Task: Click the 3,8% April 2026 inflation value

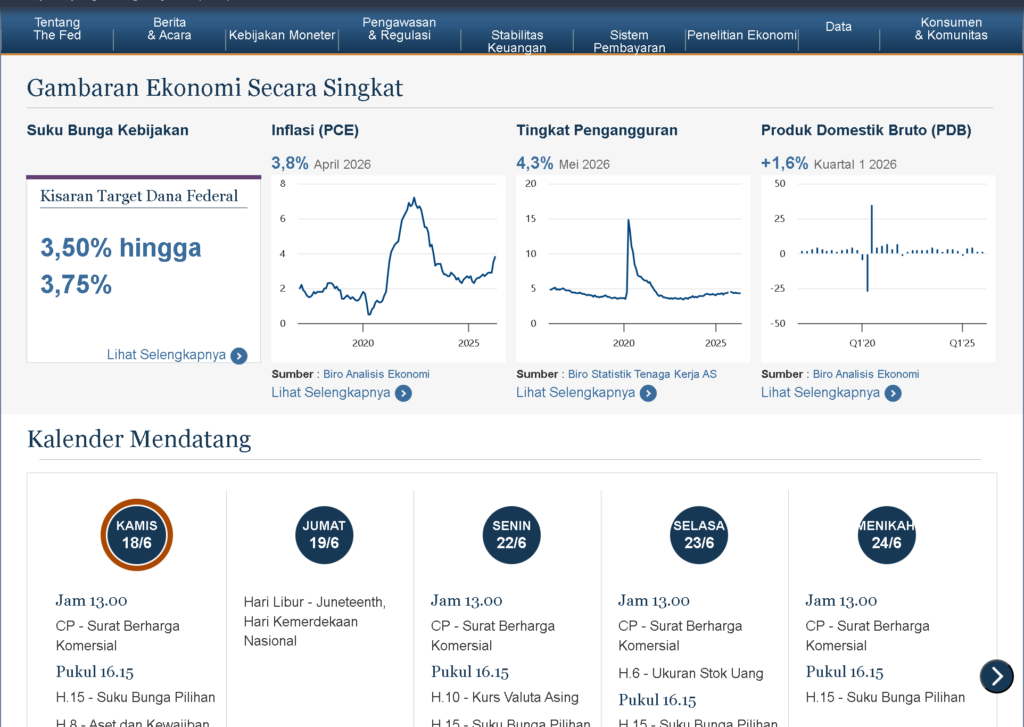Action: tap(321, 163)
